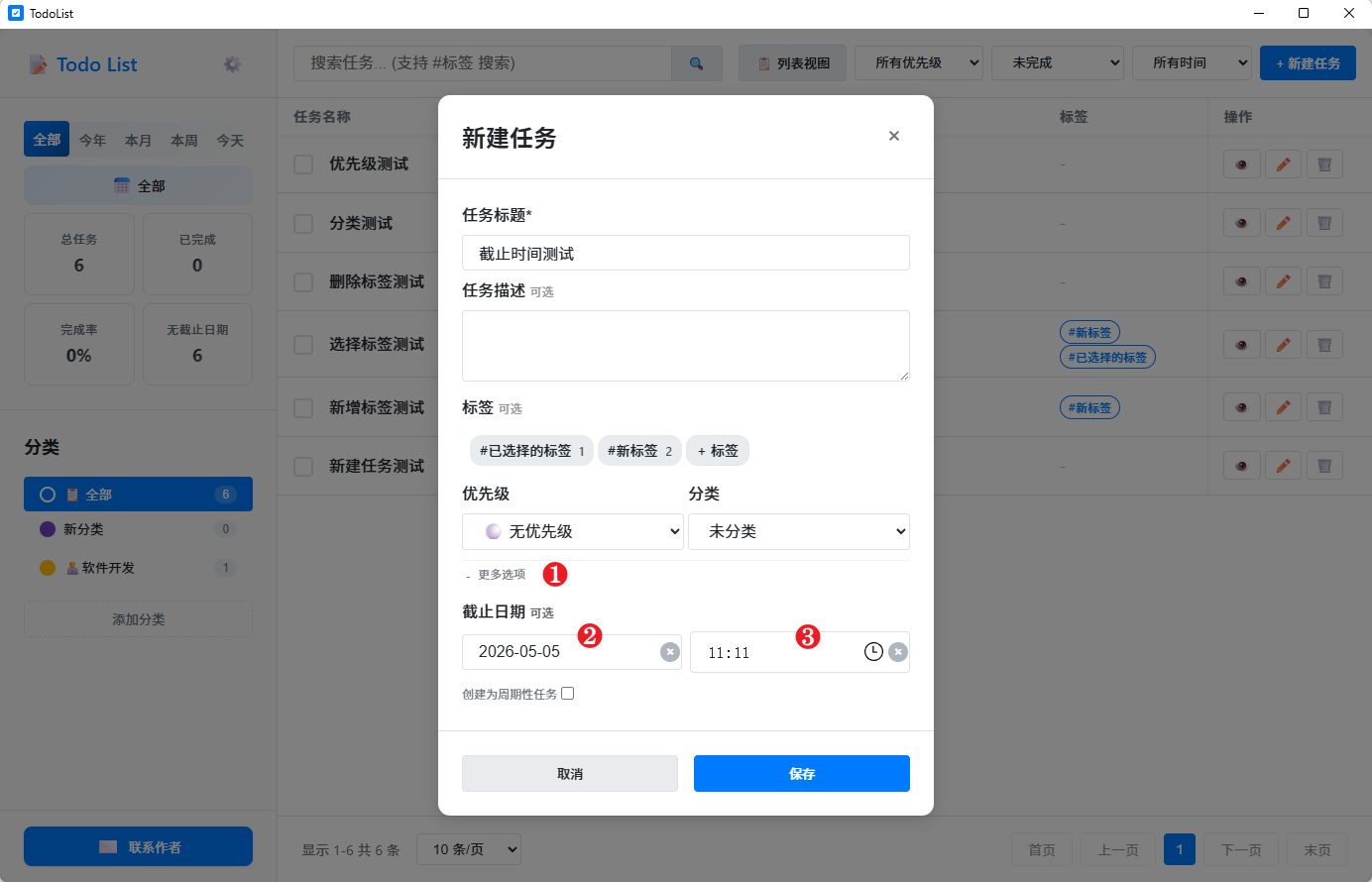Open the 未分类 category dropdown
This screenshot has height=882, width=1372.
click(799, 532)
